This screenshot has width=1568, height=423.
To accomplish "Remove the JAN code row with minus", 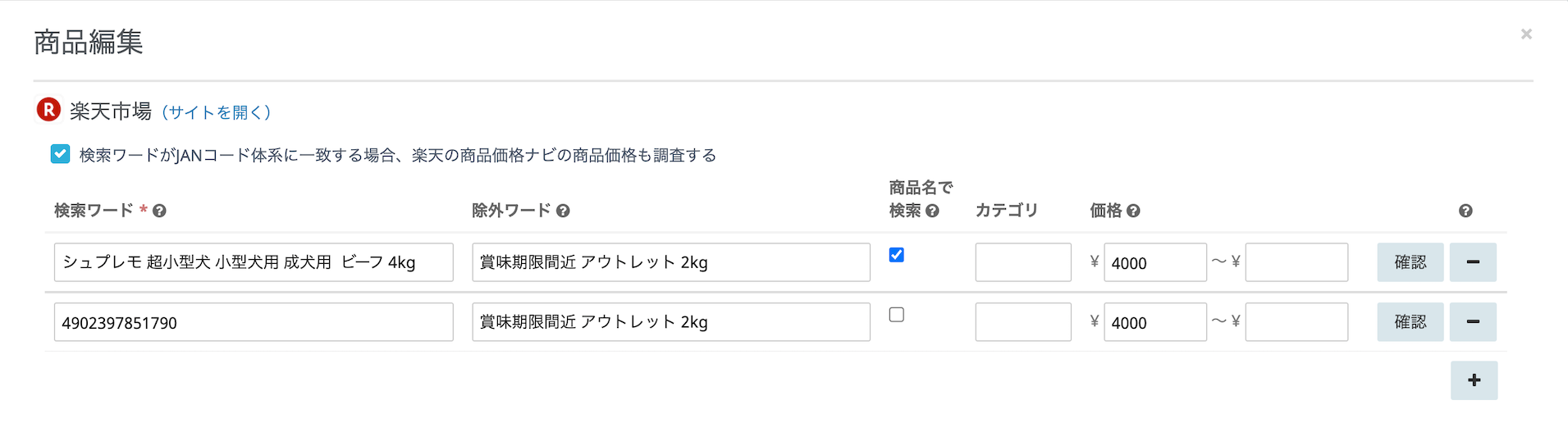I will click(1473, 322).
